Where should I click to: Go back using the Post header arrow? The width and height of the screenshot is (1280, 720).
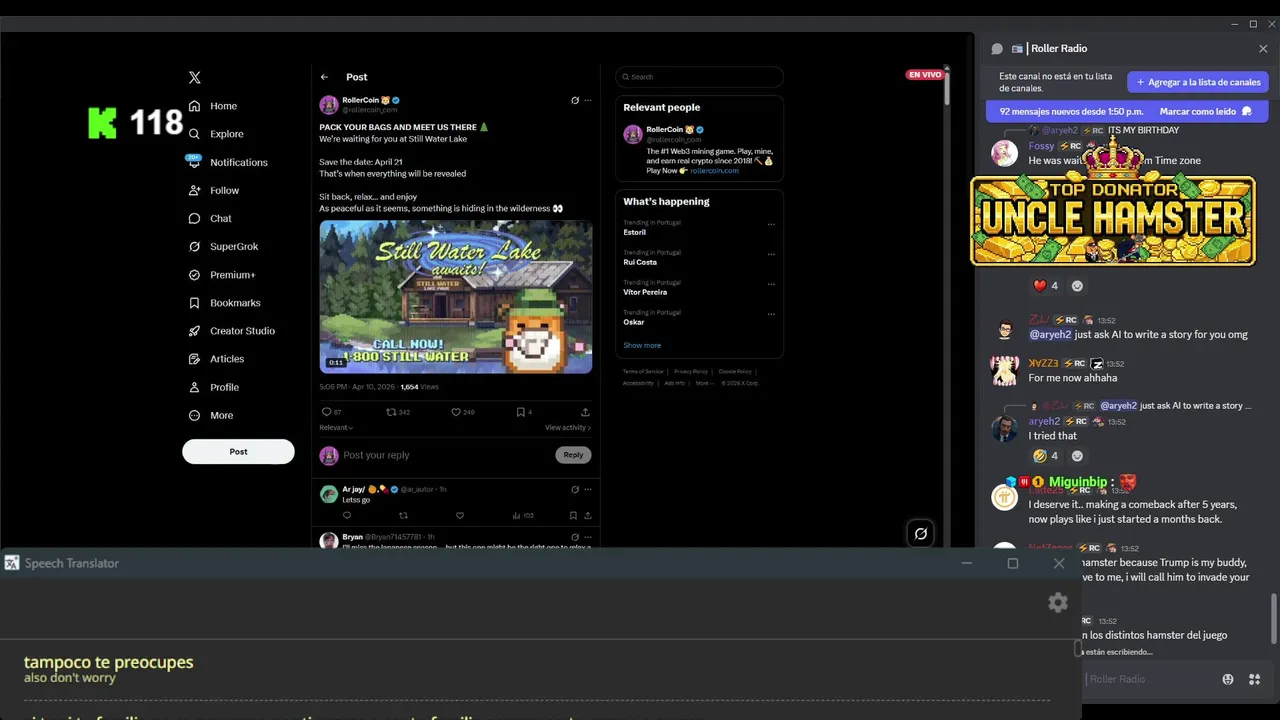324,77
